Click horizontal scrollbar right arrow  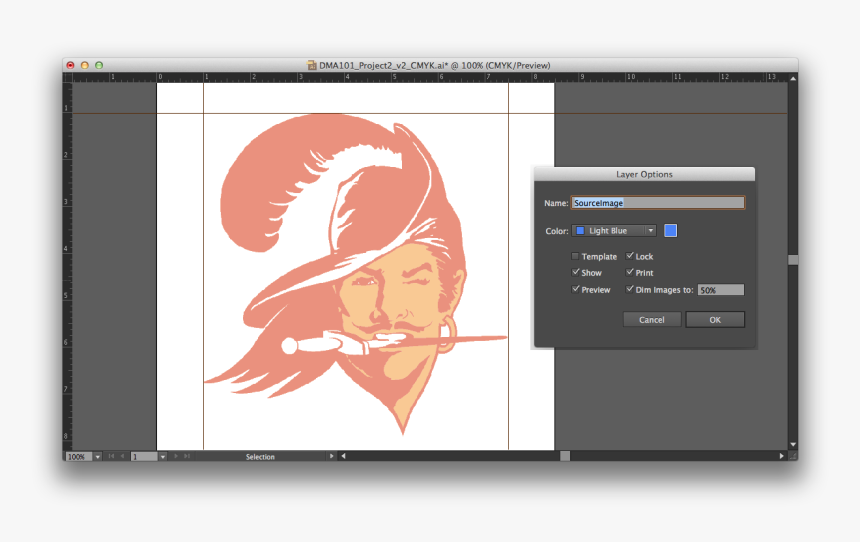pos(782,456)
